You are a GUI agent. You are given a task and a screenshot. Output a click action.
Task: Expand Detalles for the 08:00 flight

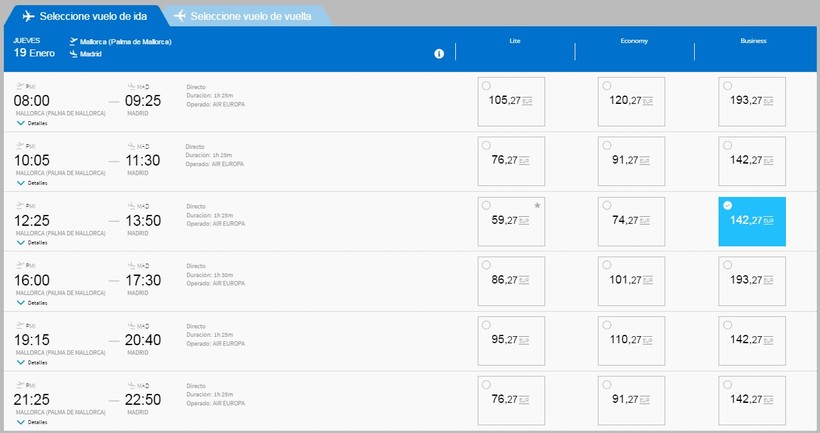32,123
